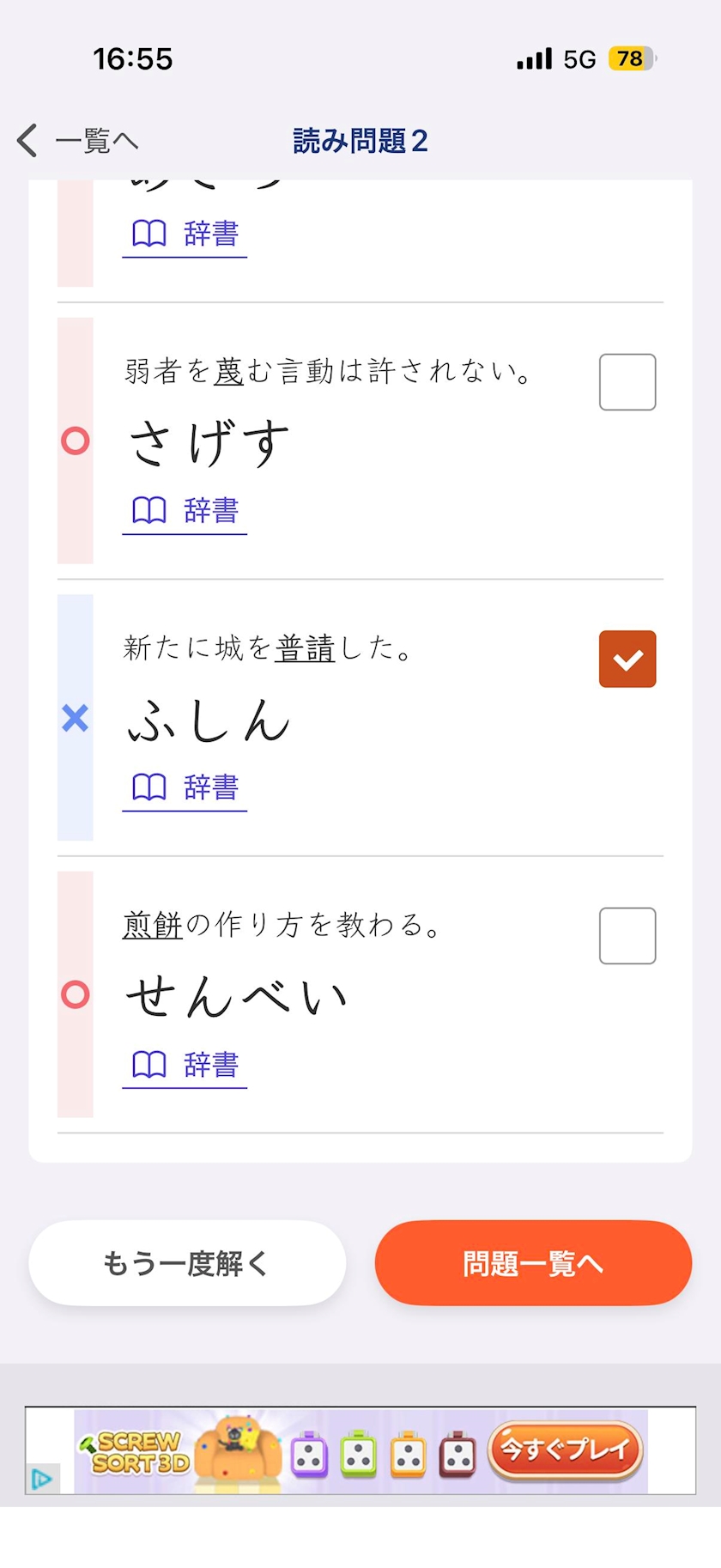Viewport: 721px width, 1568px height.
Task: Open 辞書 link under ふしん answer
Action: coord(210,787)
